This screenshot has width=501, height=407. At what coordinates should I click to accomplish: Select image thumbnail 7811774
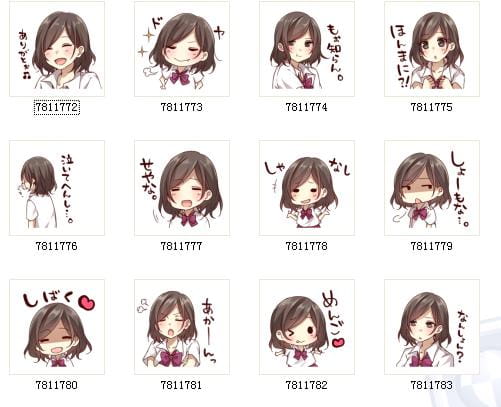(x=307, y=49)
